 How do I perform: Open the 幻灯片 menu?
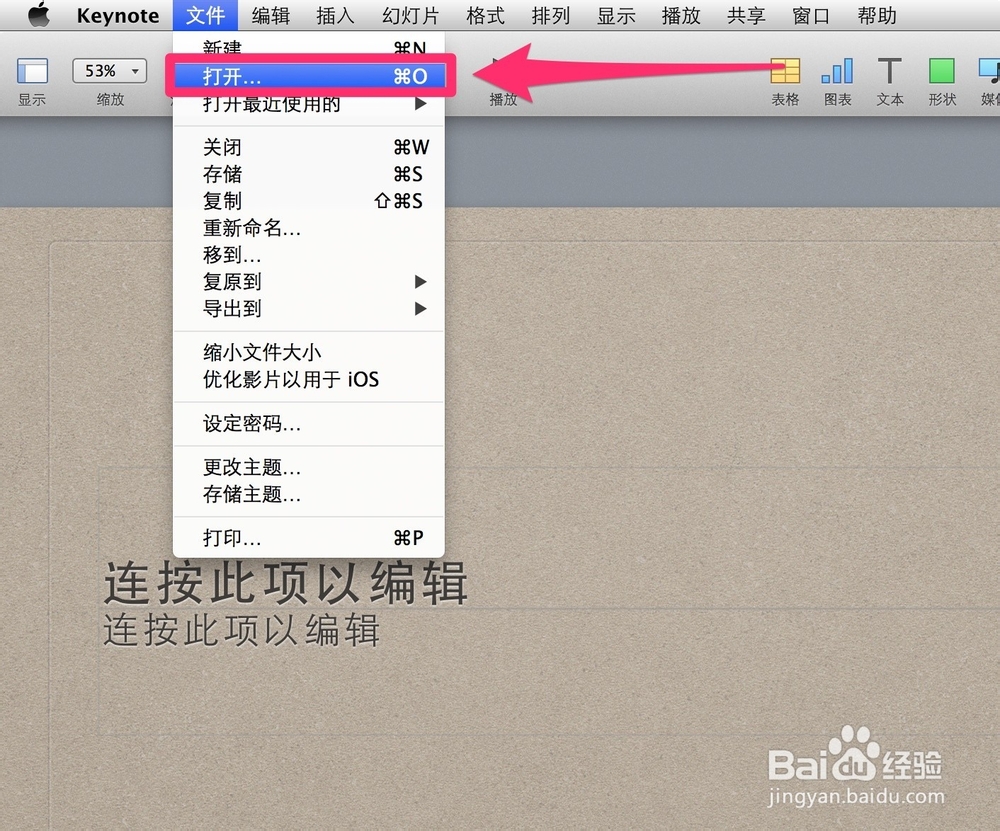411,15
